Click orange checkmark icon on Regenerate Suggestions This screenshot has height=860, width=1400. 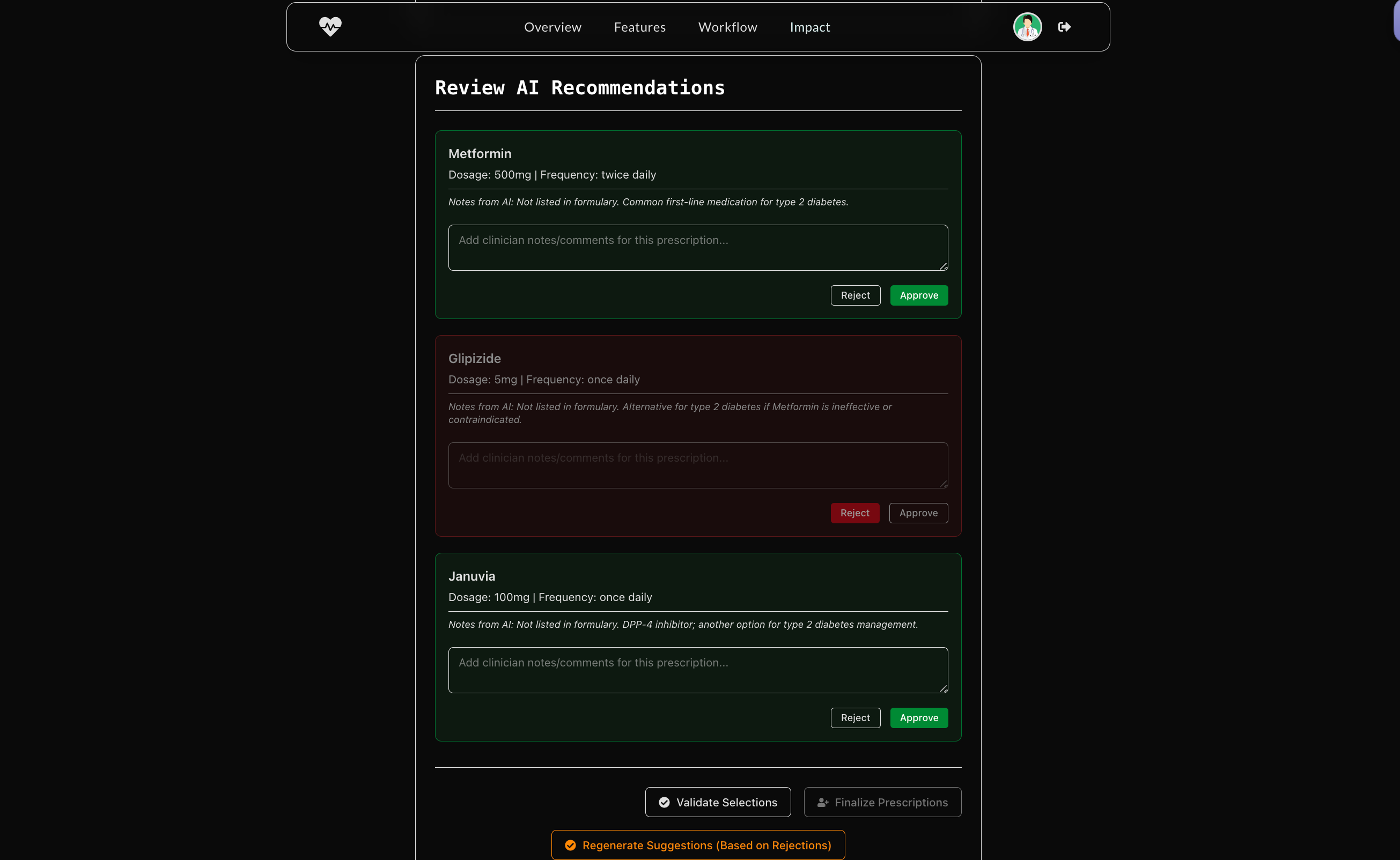tap(570, 845)
